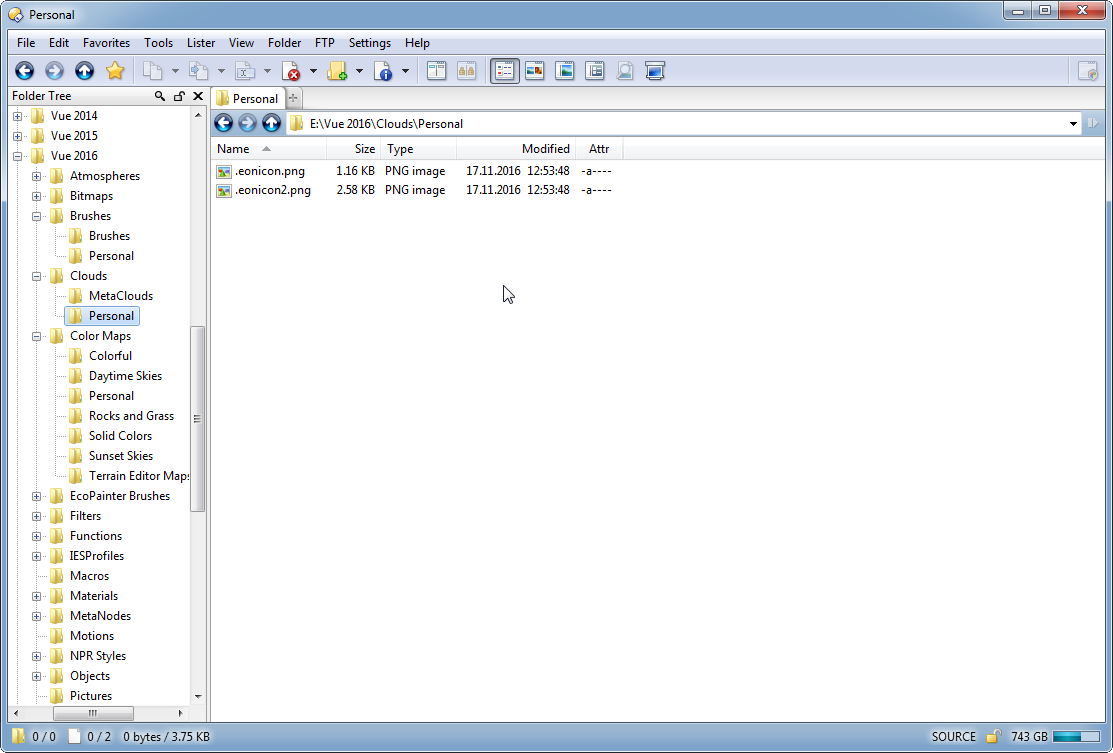Toggle Details view mode button

pyautogui.click(x=505, y=71)
